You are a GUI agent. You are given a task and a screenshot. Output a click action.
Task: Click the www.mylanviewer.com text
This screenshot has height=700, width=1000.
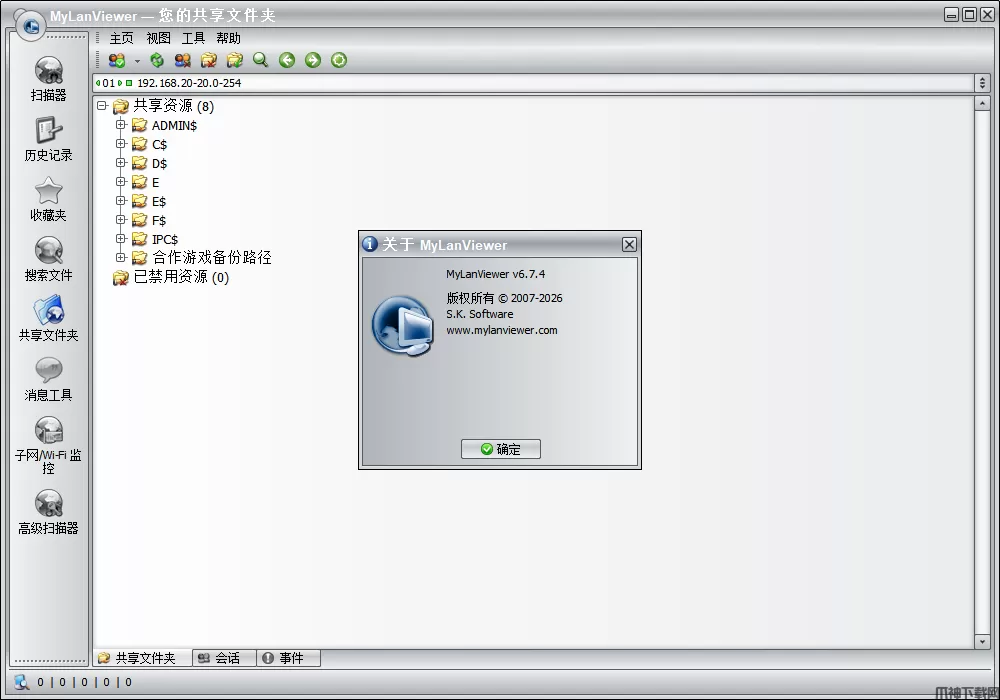pos(501,330)
